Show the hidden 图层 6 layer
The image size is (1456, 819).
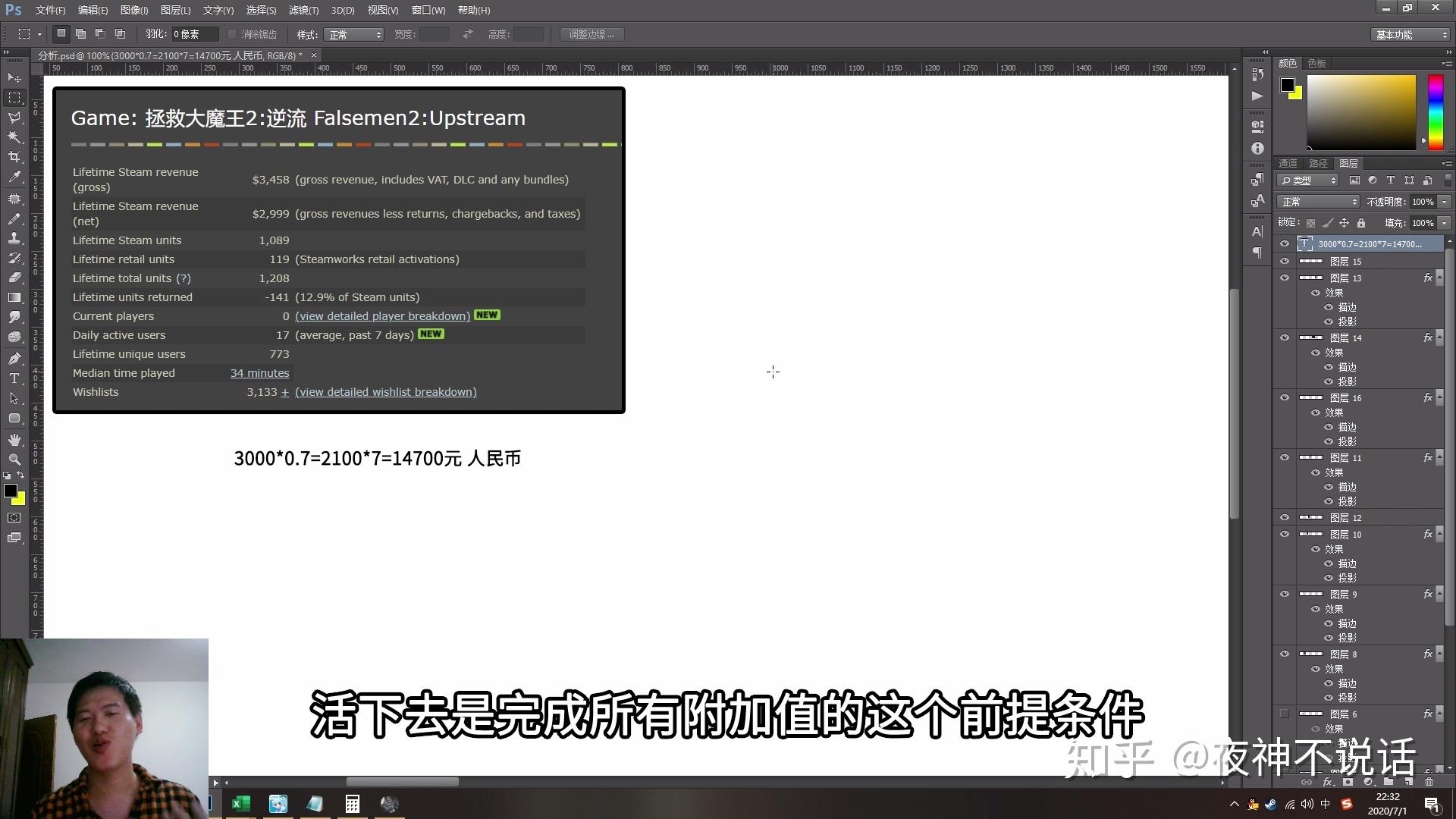[1285, 714]
